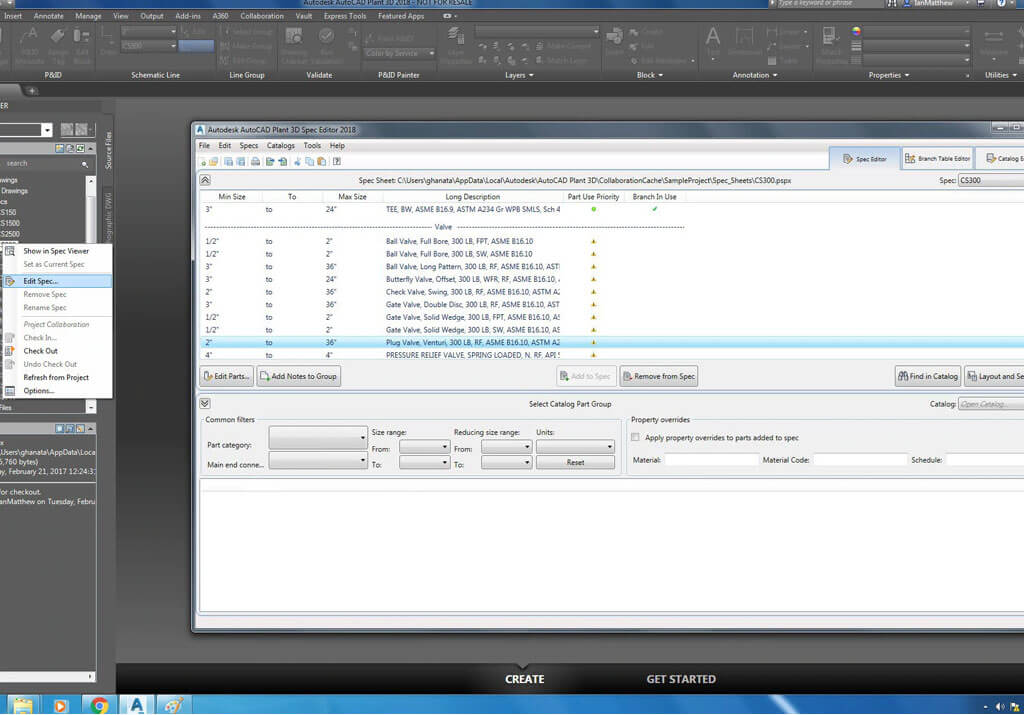
Task: Click the Edit Parts... button
Action: pos(227,377)
